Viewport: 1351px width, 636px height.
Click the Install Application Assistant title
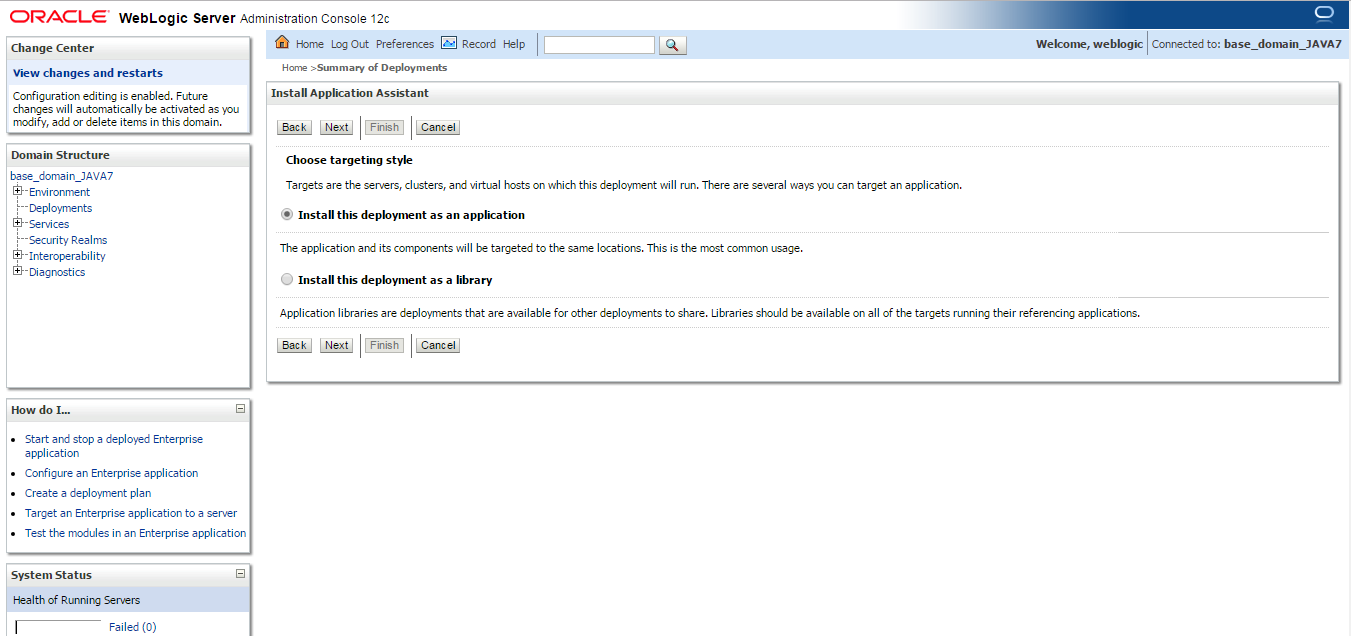tap(350, 93)
